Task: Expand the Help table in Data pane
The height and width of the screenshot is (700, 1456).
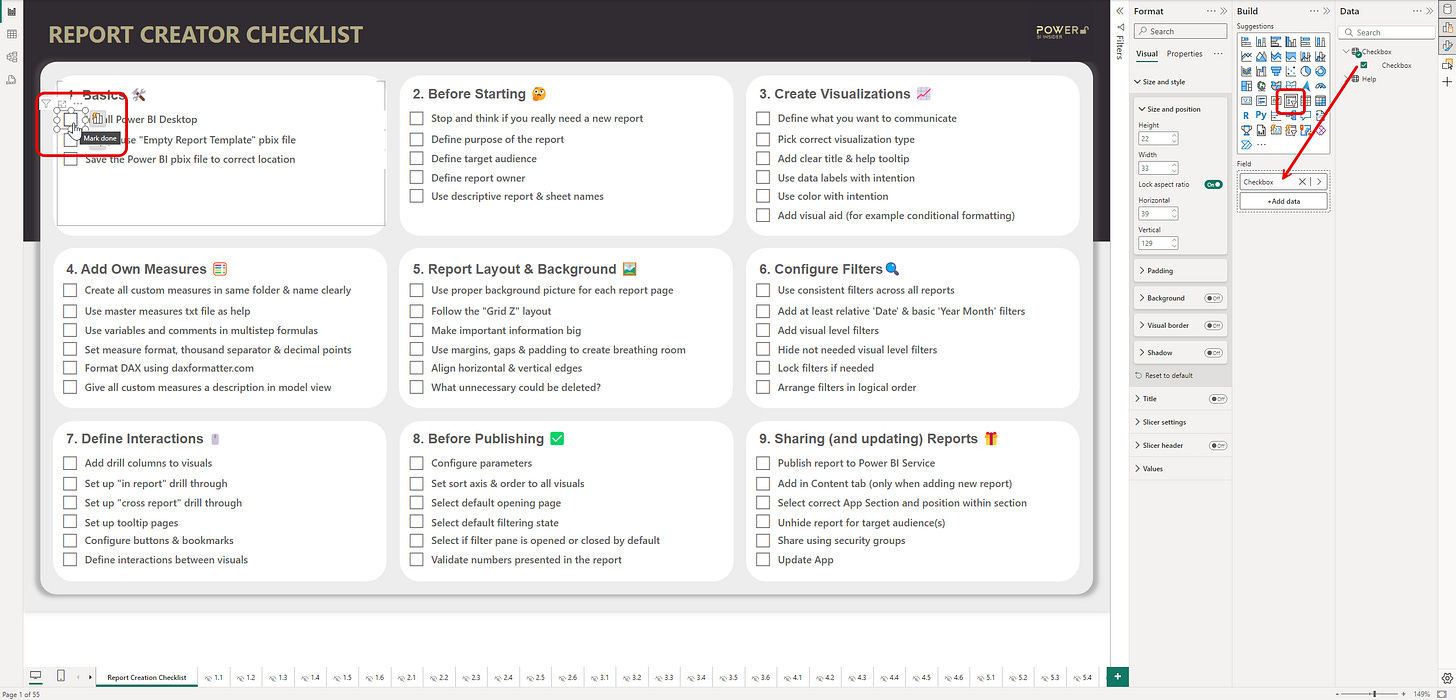Action: [x=1346, y=79]
